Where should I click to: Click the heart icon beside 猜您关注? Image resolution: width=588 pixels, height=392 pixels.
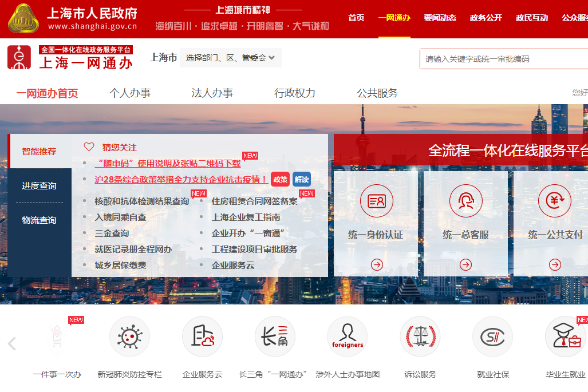pyautogui.click(x=89, y=147)
